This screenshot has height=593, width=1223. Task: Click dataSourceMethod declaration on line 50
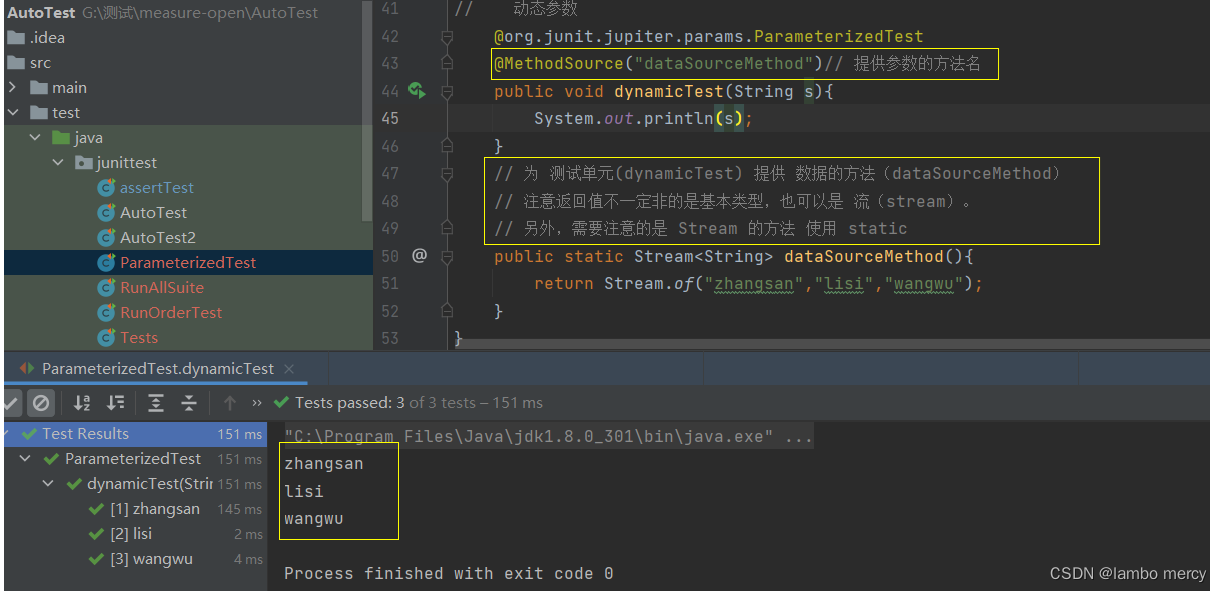(x=863, y=256)
